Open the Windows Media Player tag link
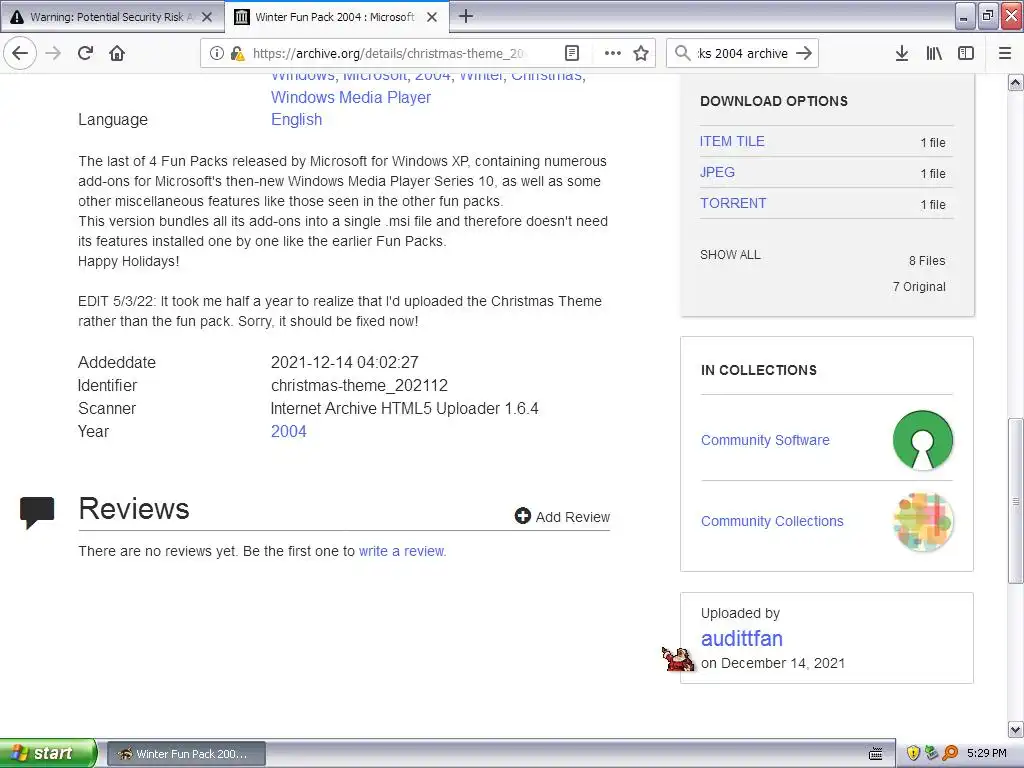 tap(351, 97)
